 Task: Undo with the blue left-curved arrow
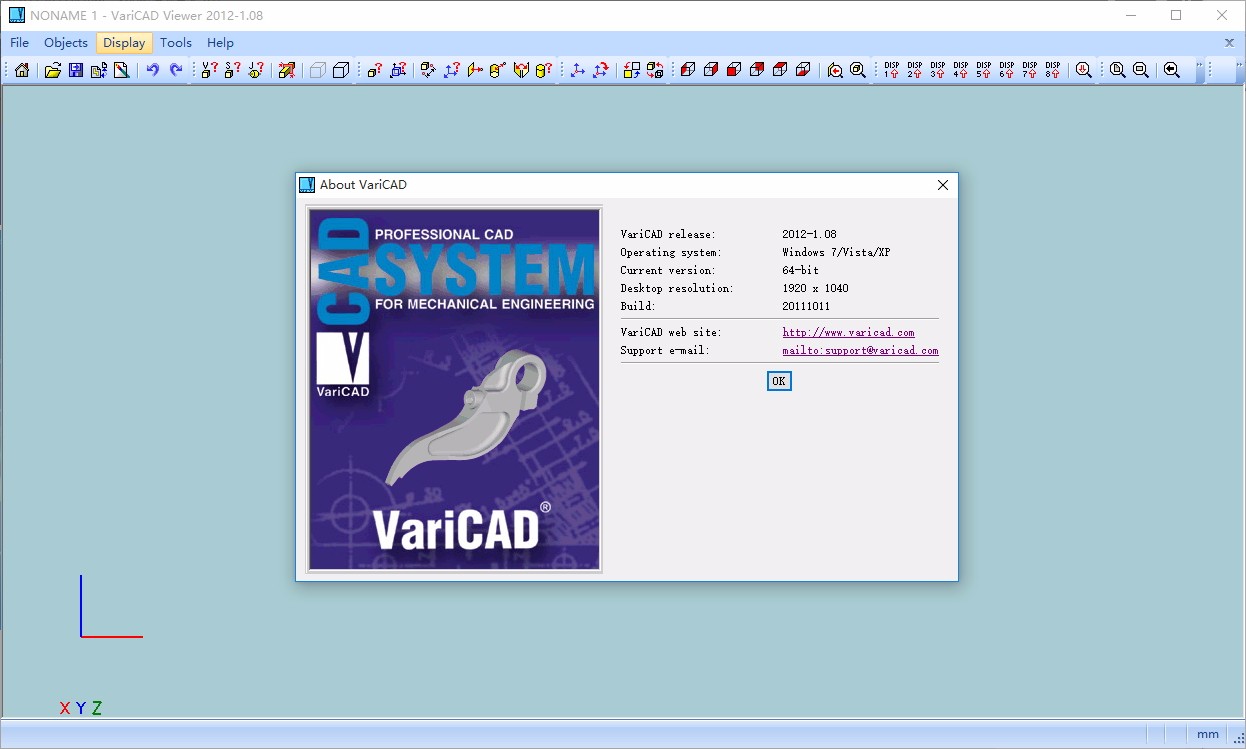tap(152, 70)
